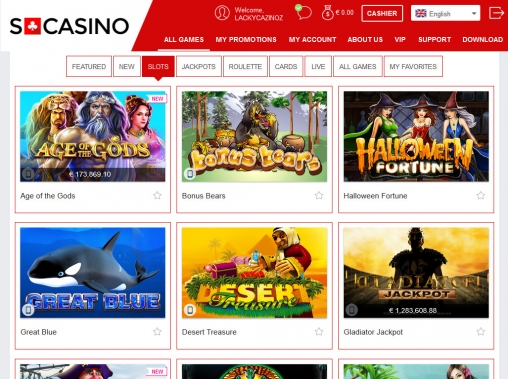The image size is (508, 379).
Task: Launch the Great Blue game thumbnail
Action: click(93, 273)
